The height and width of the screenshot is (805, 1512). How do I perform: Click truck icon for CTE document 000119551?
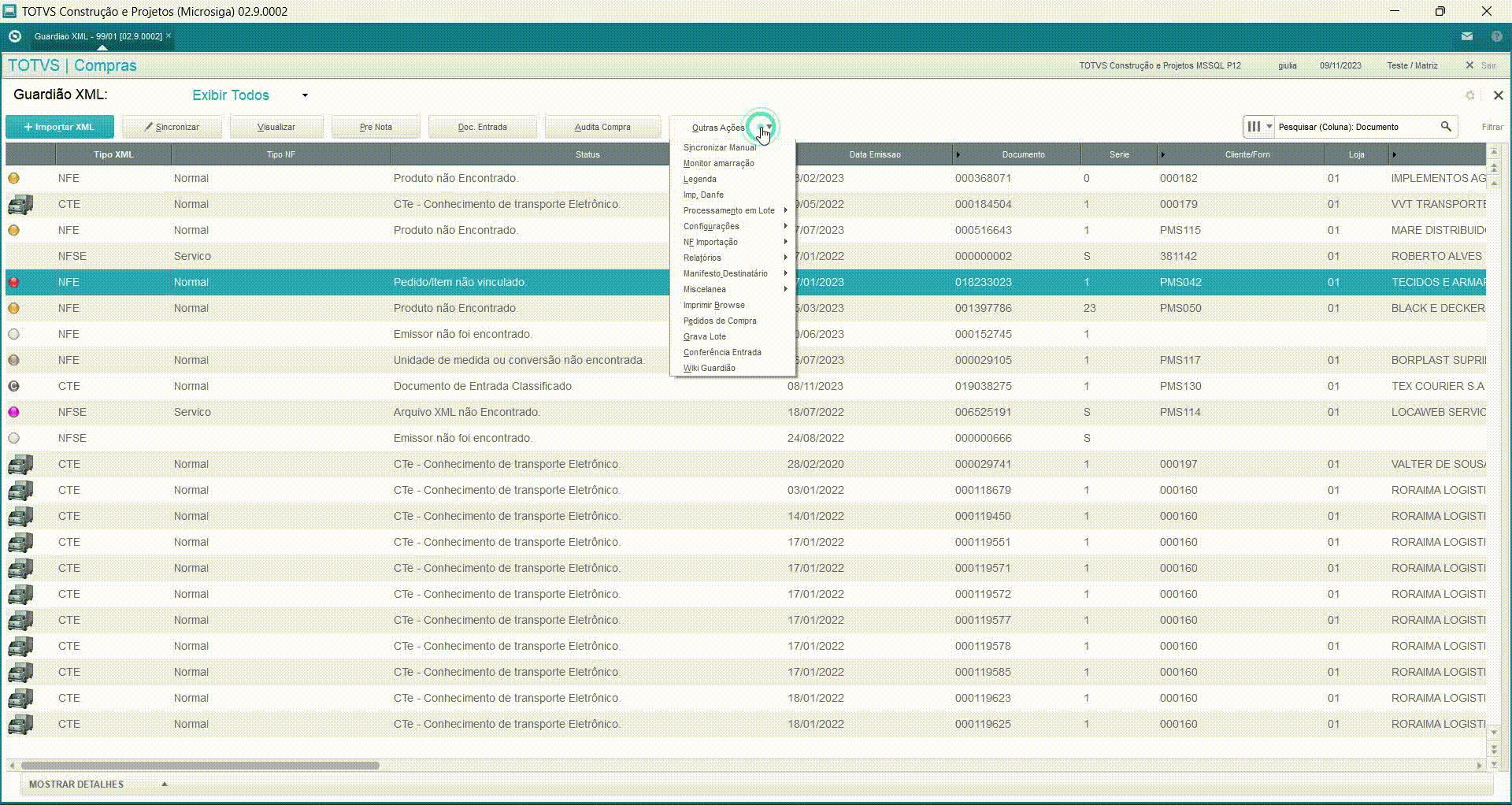(20, 542)
